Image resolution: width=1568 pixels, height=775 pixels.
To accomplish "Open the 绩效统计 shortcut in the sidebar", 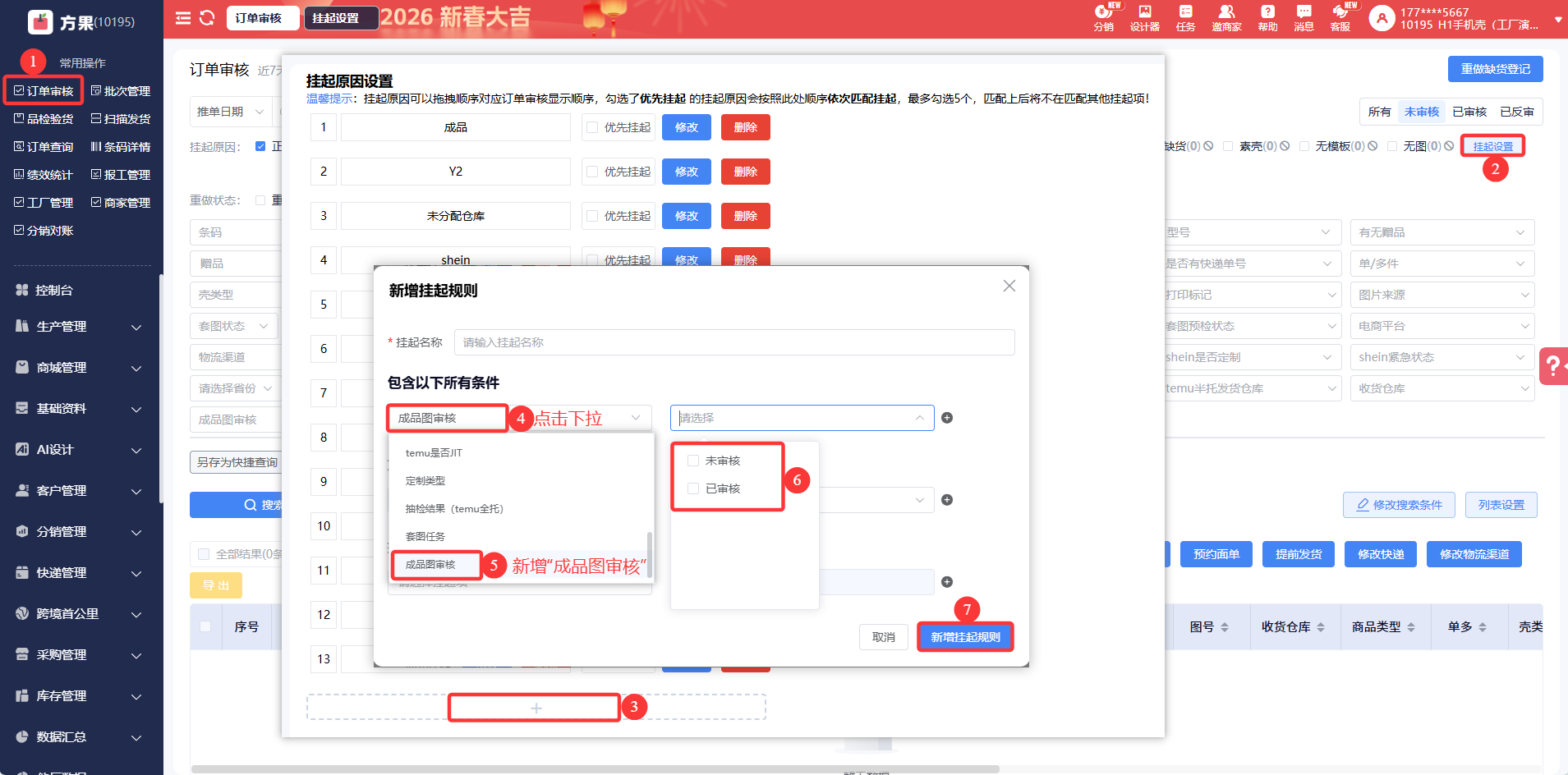I will (44, 175).
